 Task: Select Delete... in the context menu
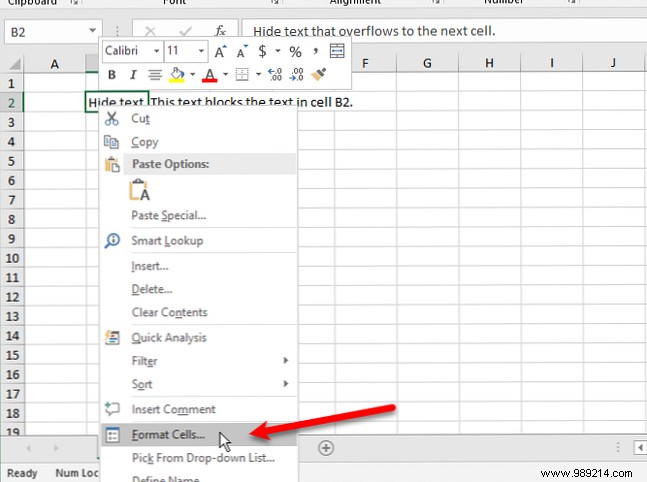tap(198, 289)
